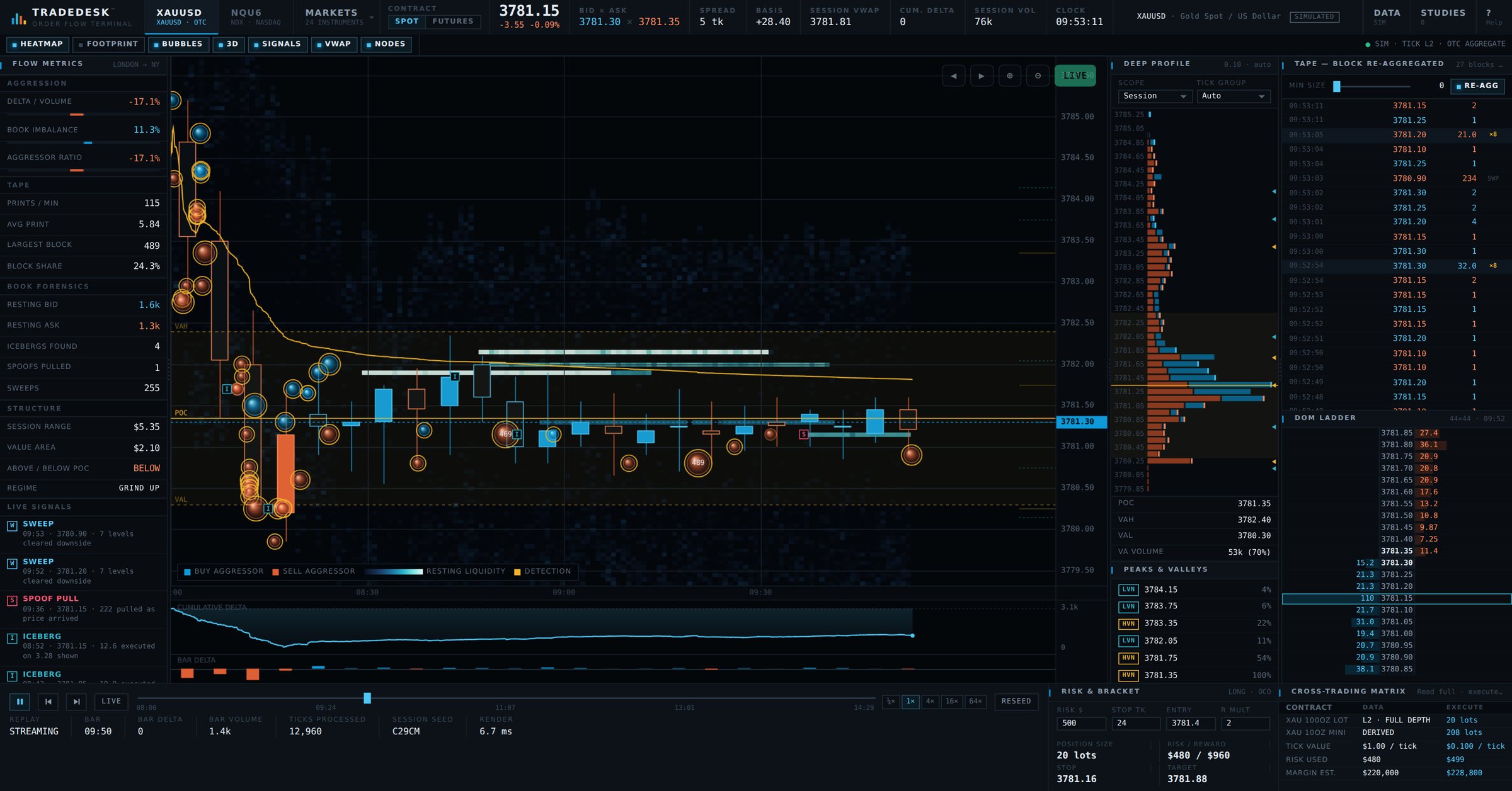The image size is (1512, 791).
Task: Open the Help question mark
Action: point(1493,16)
